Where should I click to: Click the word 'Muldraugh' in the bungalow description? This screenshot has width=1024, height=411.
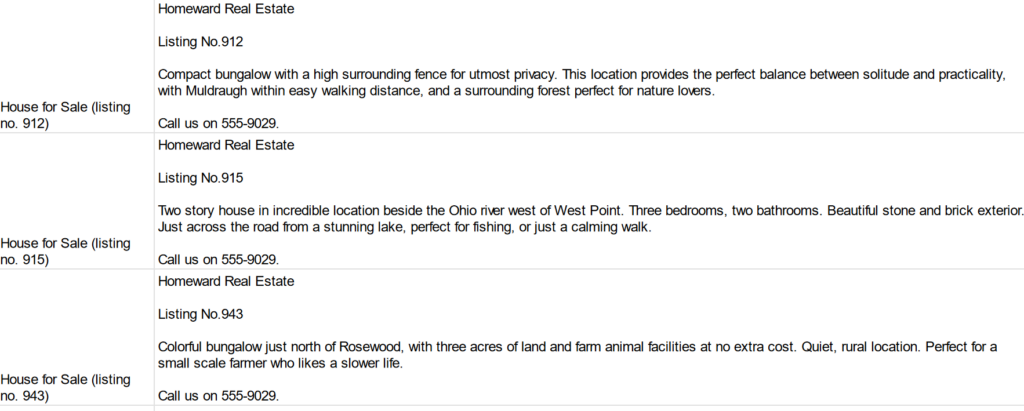point(216,91)
